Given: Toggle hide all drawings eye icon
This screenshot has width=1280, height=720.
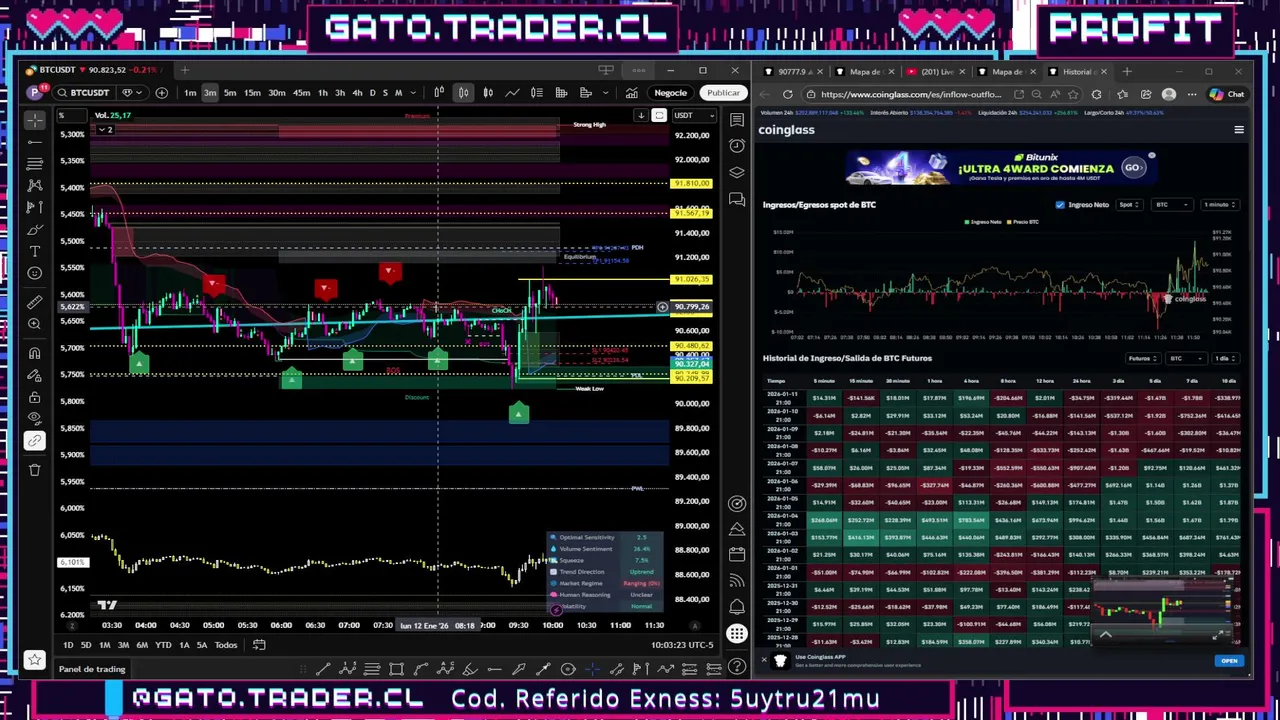Looking at the screenshot, I should (34, 418).
